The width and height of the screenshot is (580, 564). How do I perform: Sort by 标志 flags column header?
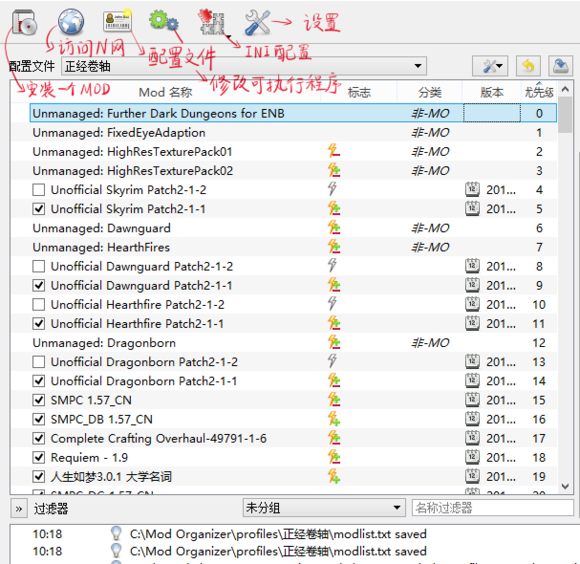click(x=359, y=92)
